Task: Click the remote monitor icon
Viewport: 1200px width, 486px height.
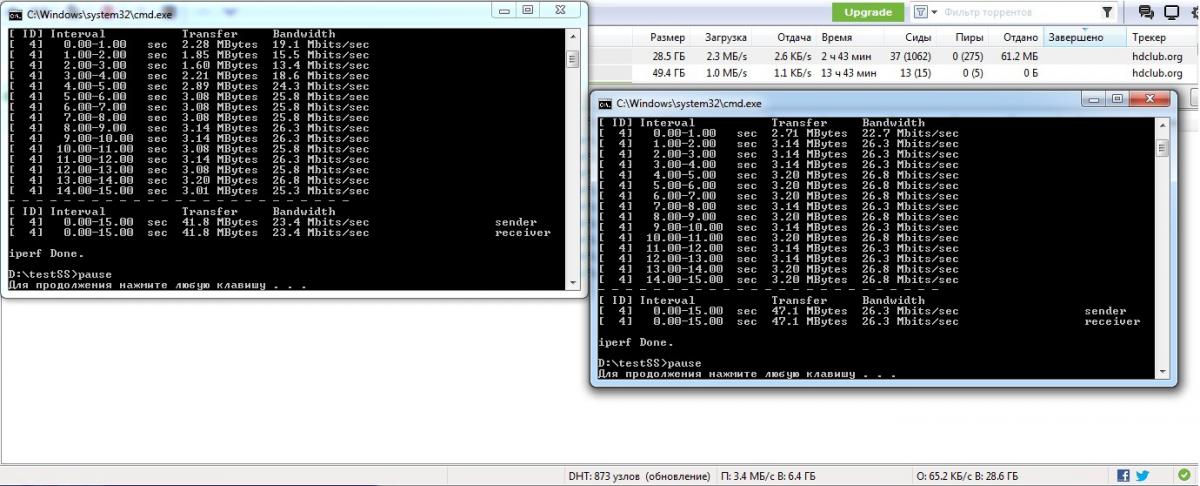Action: (1173, 12)
